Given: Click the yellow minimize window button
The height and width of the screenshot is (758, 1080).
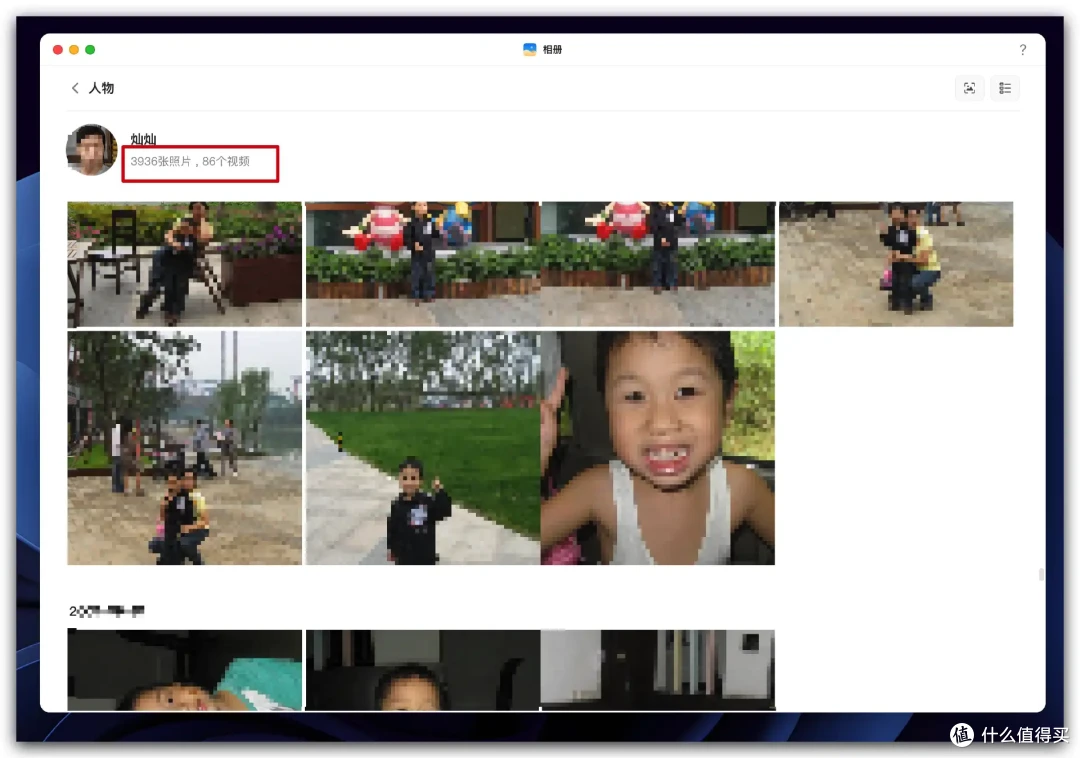Looking at the screenshot, I should (x=74, y=50).
